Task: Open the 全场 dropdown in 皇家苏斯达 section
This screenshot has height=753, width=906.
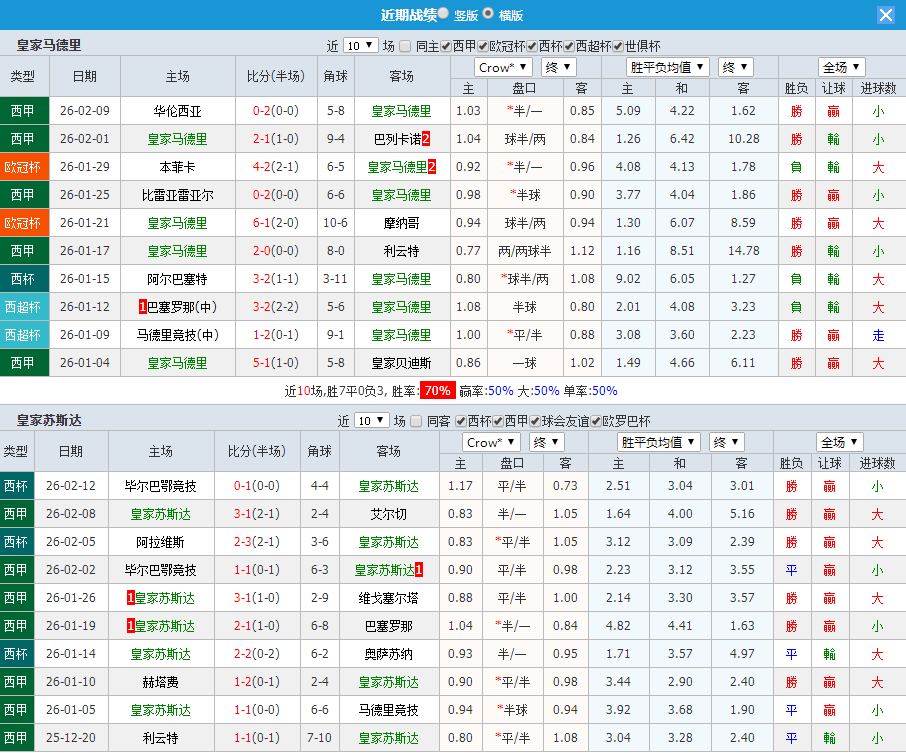Action: 840,442
